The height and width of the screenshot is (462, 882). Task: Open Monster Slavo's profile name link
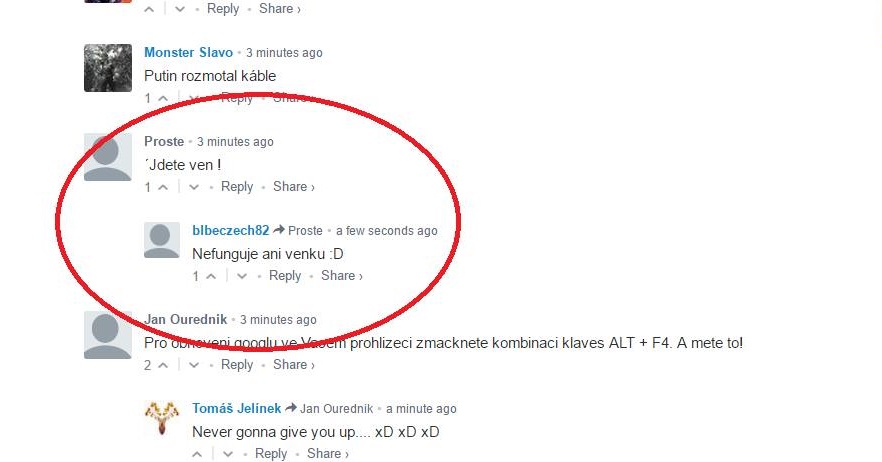(188, 52)
